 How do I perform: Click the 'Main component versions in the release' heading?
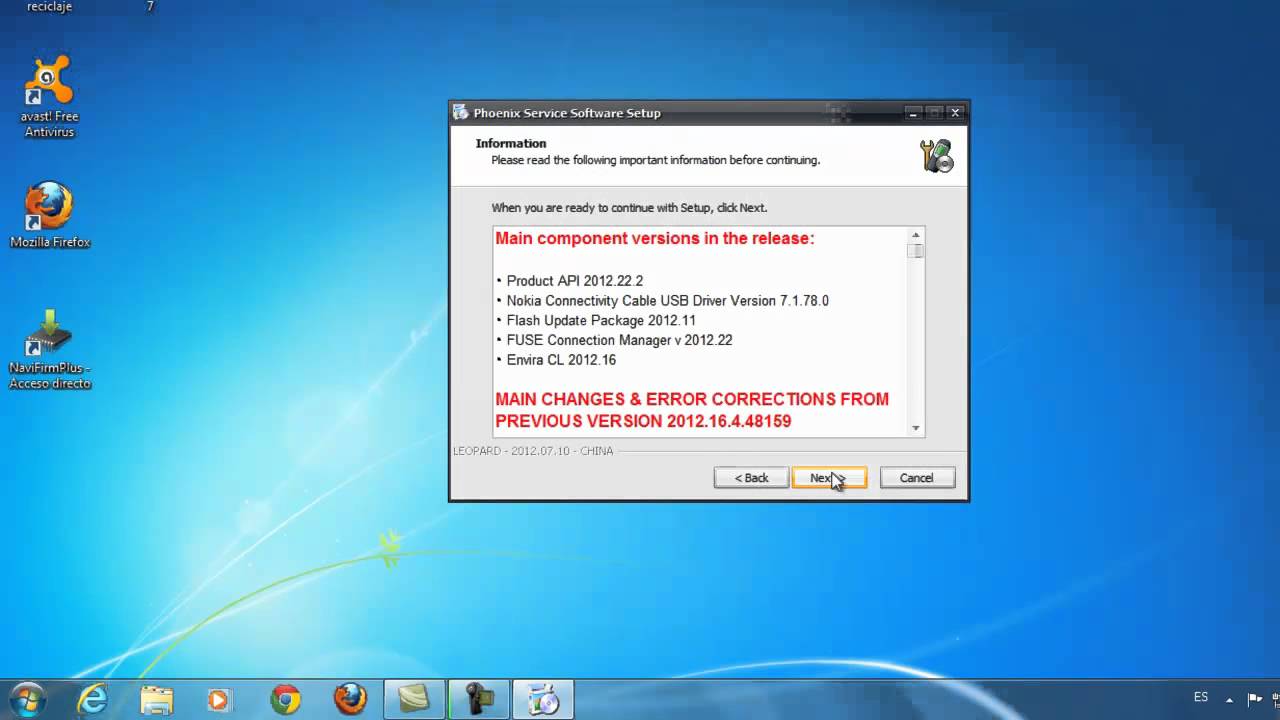[655, 238]
